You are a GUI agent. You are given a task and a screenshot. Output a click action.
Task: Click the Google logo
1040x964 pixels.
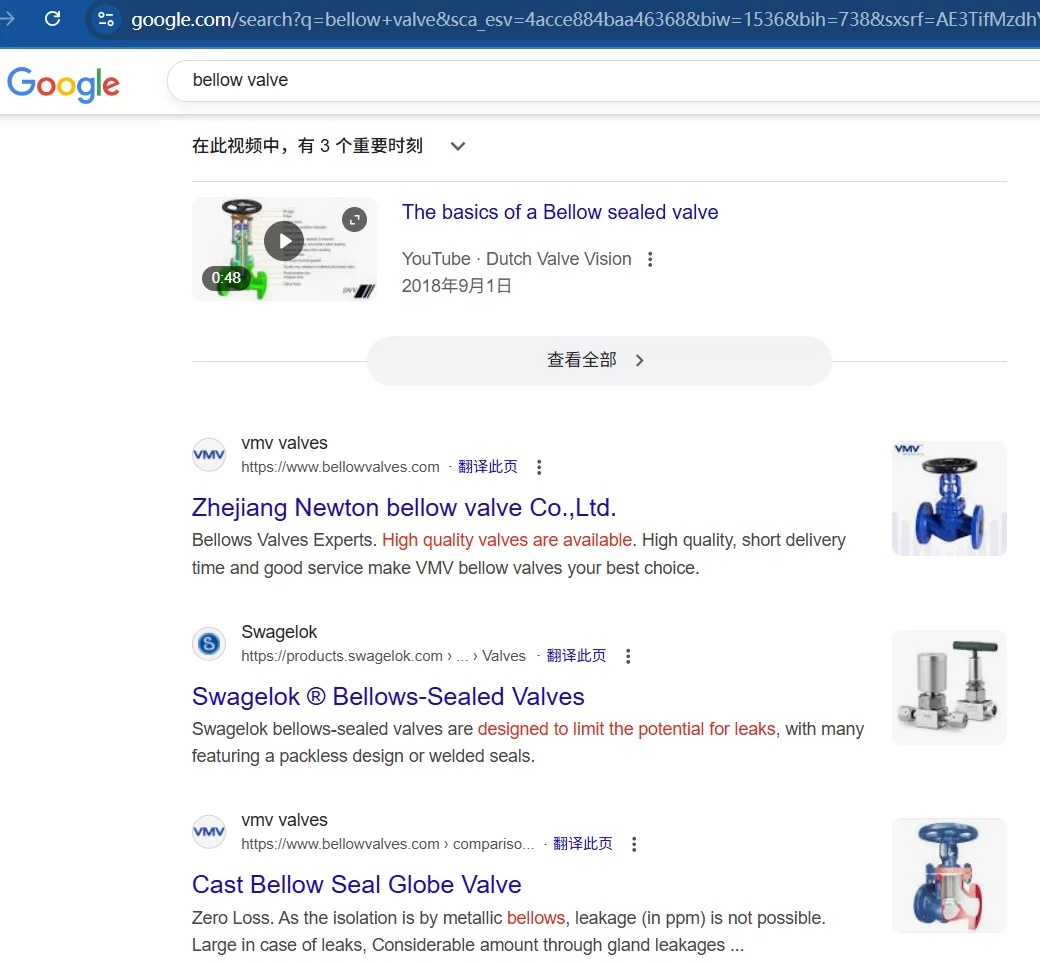(63, 84)
